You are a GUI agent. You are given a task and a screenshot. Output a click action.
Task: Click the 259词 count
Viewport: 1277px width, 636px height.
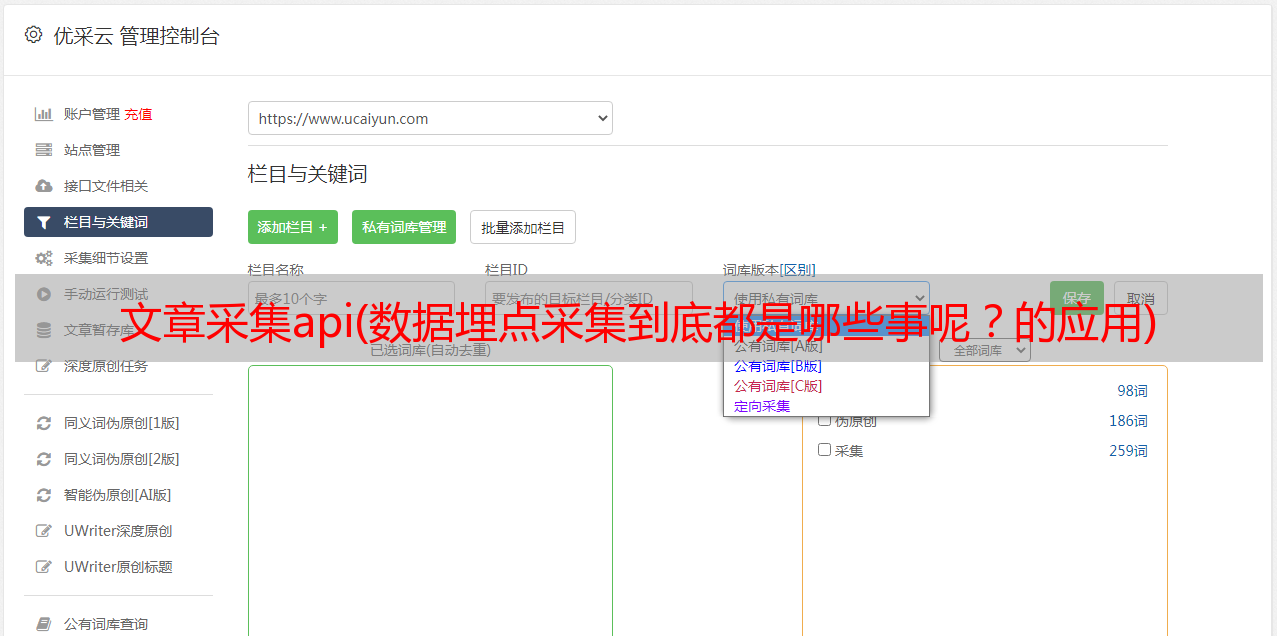1128,451
